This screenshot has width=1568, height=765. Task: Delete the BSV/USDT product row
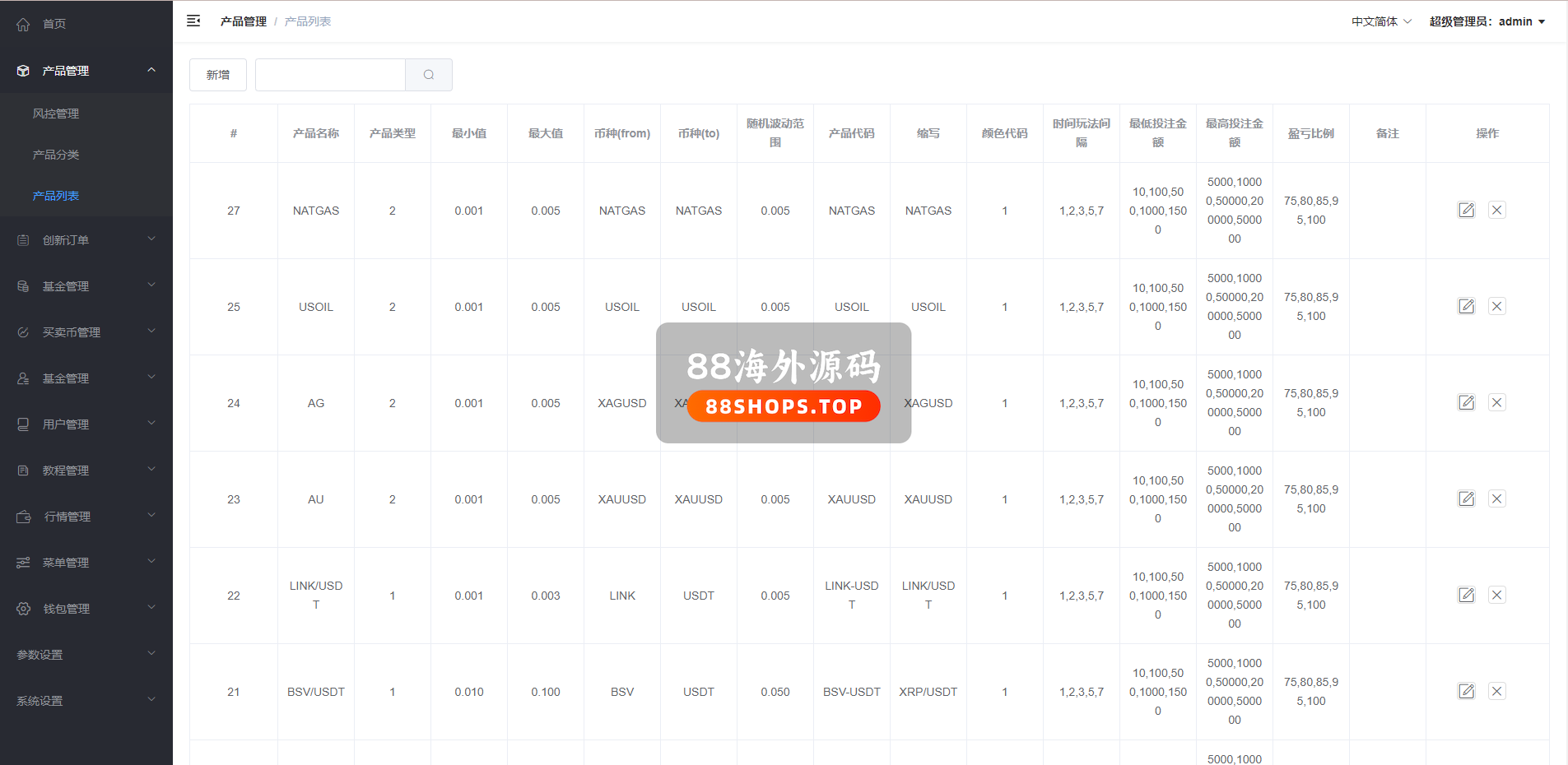1496,692
